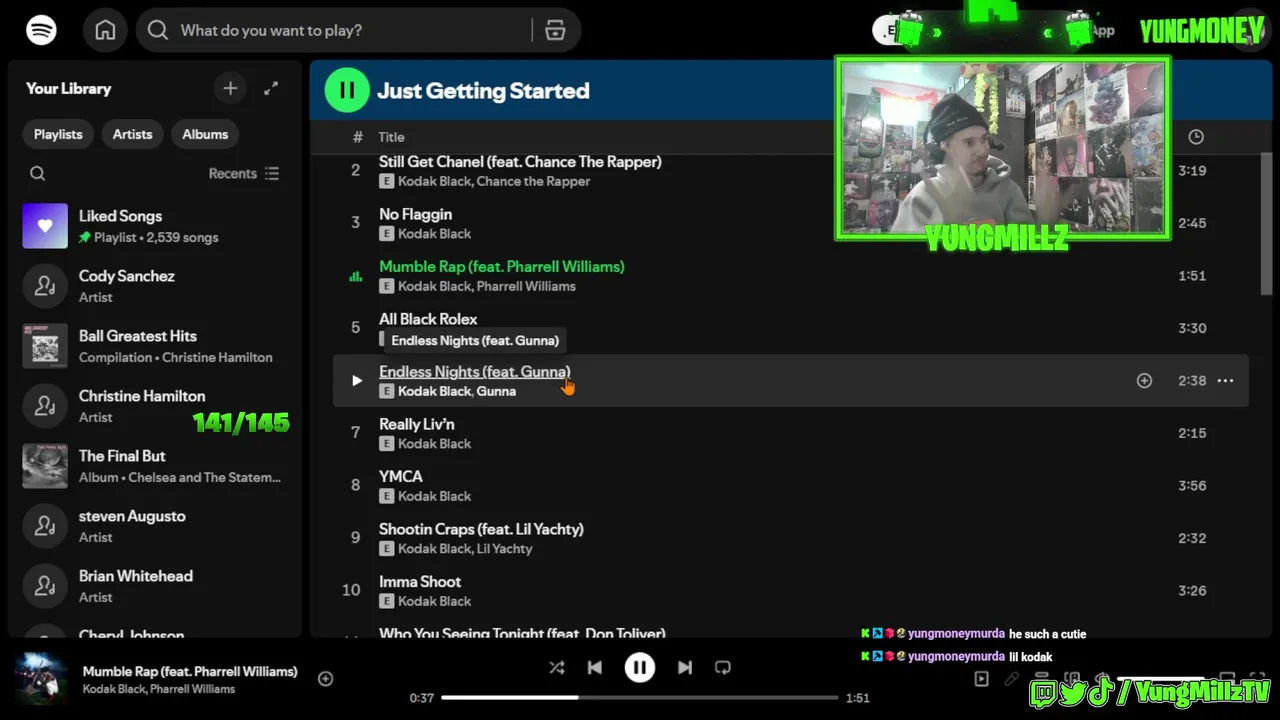The image size is (1280, 720).
Task: Sort by the Title column header
Action: [391, 137]
